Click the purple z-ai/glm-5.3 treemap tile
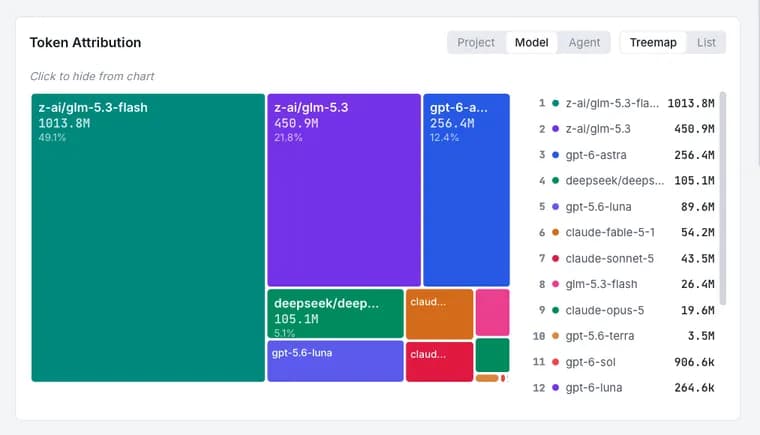760x435 pixels. (344, 190)
